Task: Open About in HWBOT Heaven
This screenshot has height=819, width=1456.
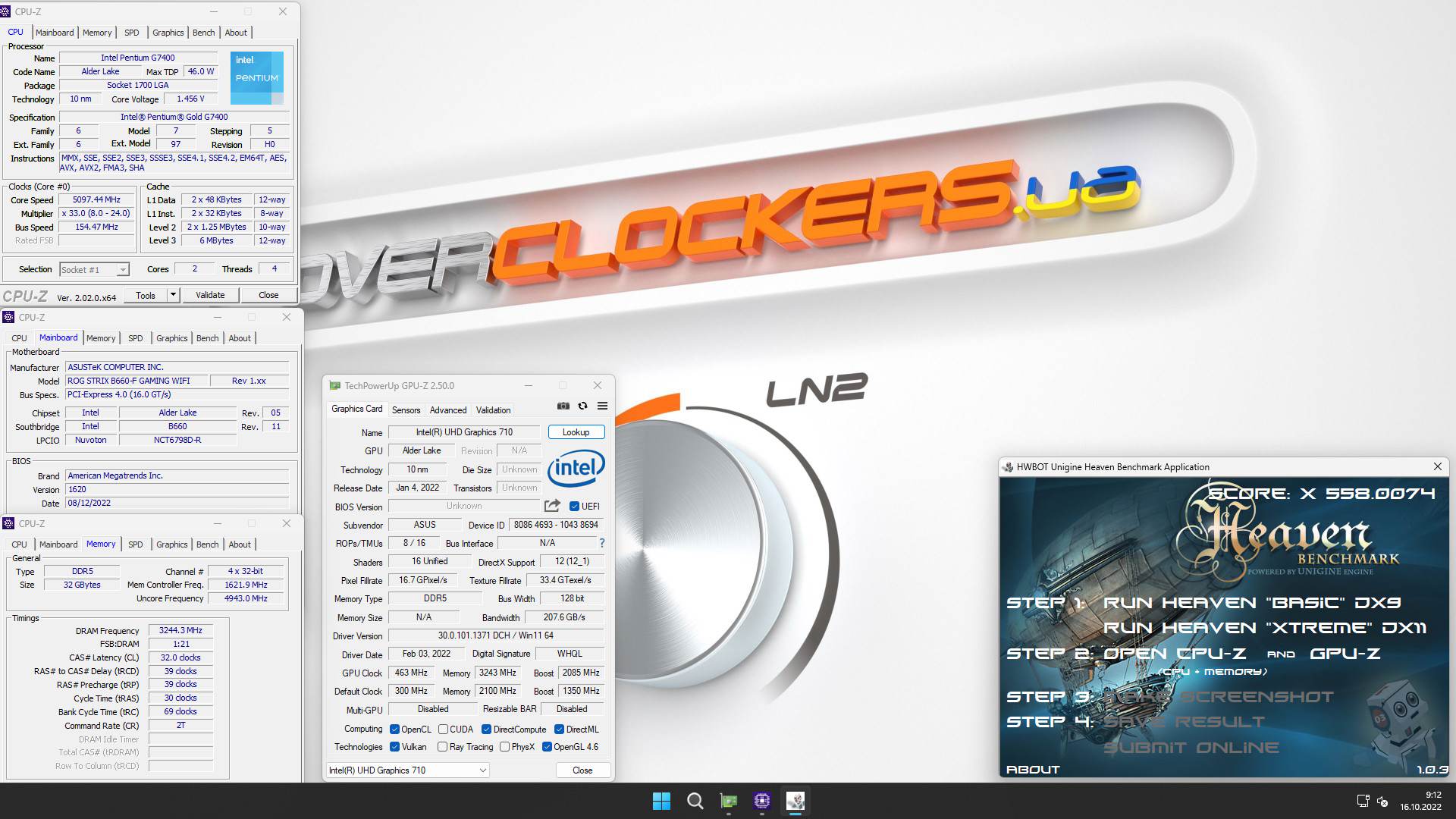Action: tap(1033, 769)
